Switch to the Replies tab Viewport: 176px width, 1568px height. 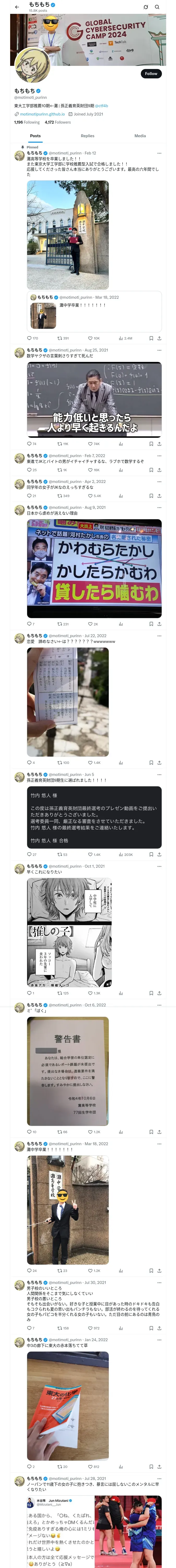87,136
